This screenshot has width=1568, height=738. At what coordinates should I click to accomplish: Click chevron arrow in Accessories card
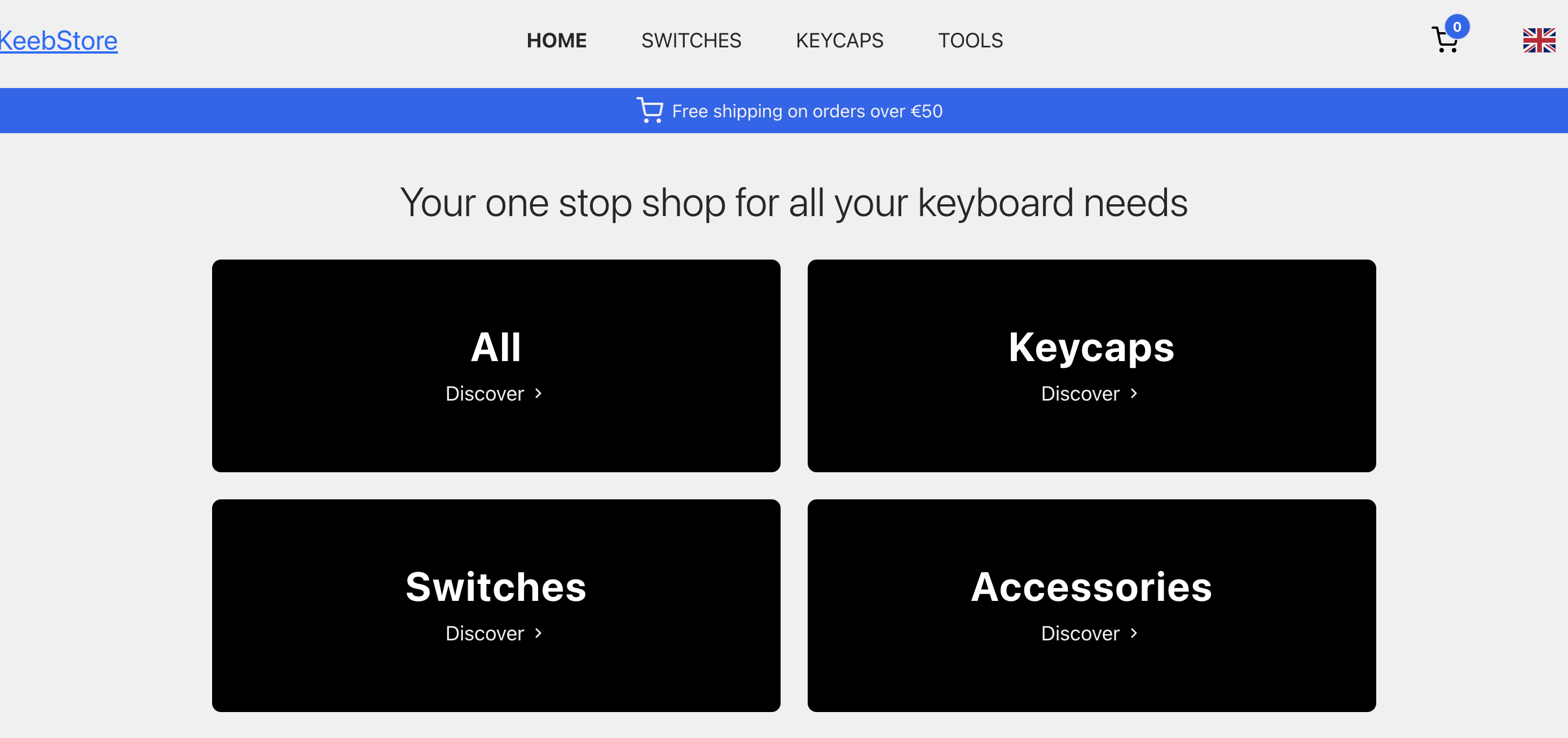click(x=1133, y=633)
